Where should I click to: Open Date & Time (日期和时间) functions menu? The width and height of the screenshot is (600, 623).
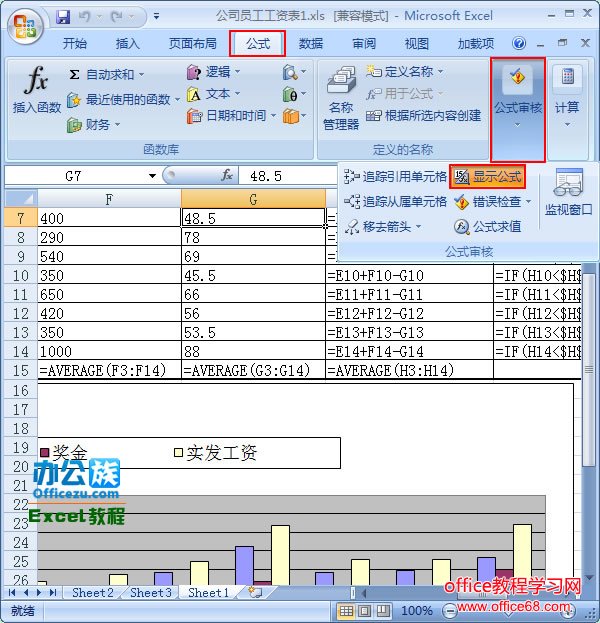pyautogui.click(x=231, y=116)
